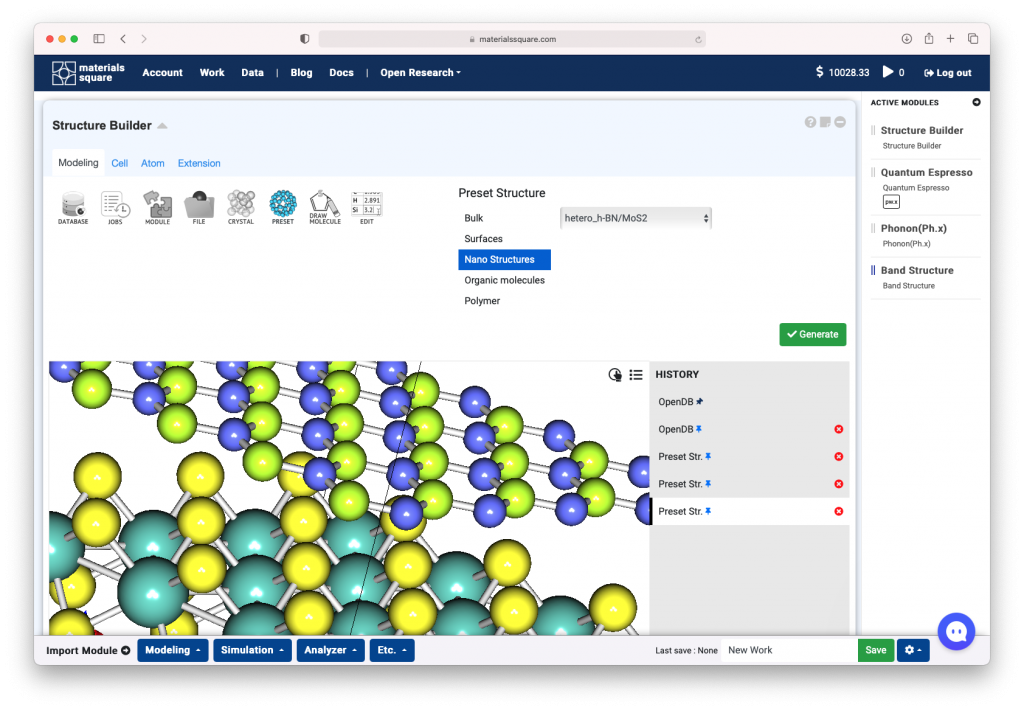Toggle pin on second OpenDB history entry
The height and width of the screenshot is (710, 1024).
pos(700,429)
